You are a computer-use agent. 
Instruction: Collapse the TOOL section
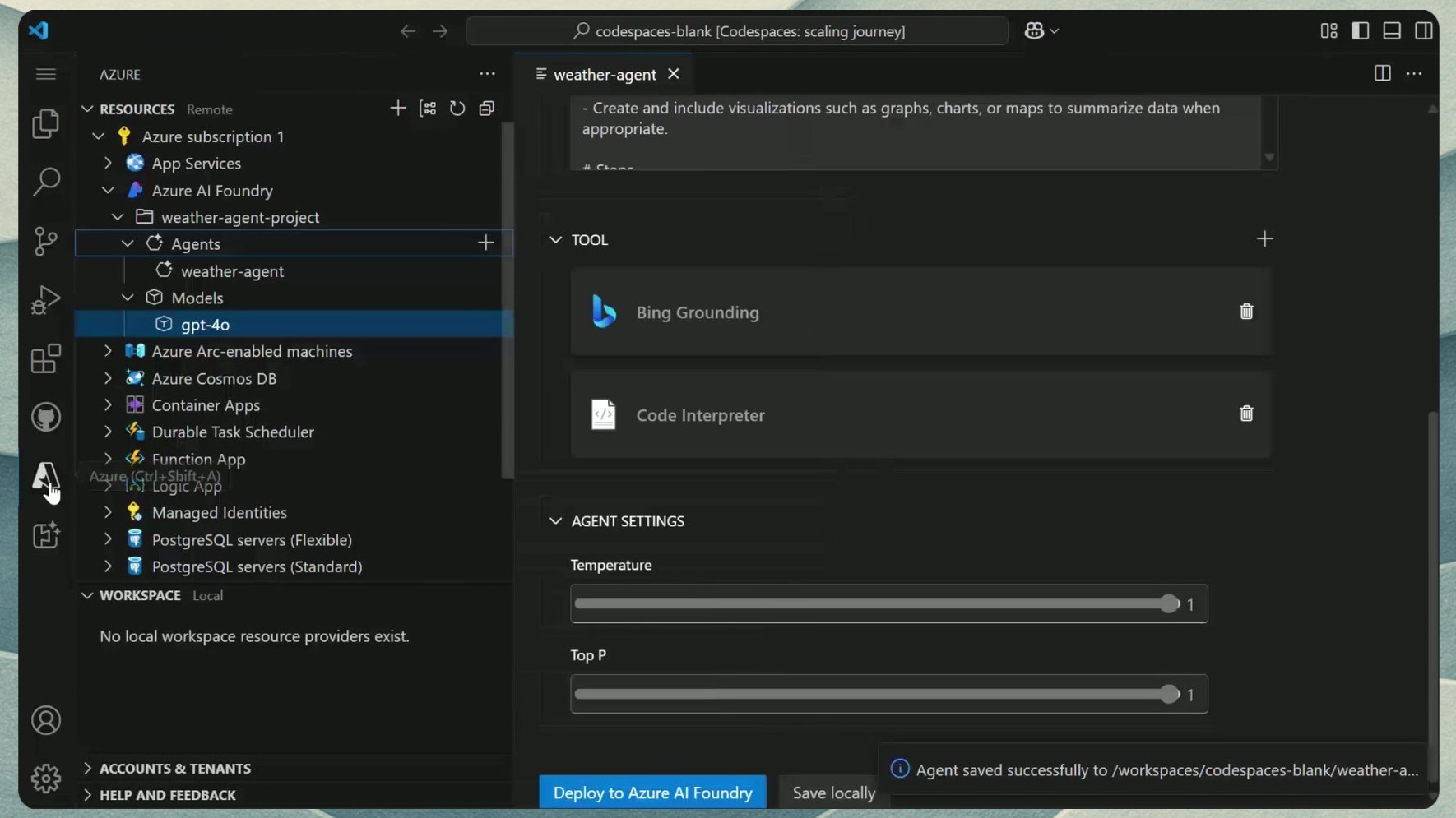point(556,240)
